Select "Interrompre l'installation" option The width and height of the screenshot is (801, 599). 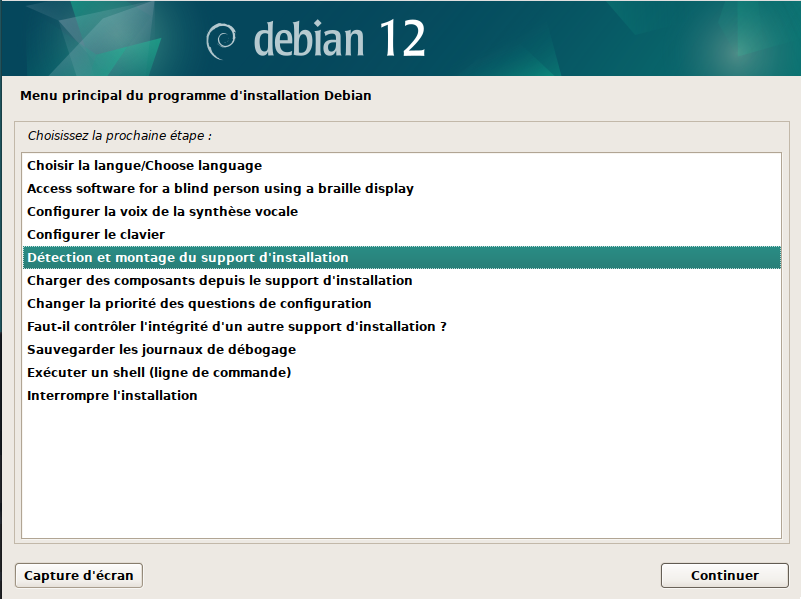[x=402, y=395]
